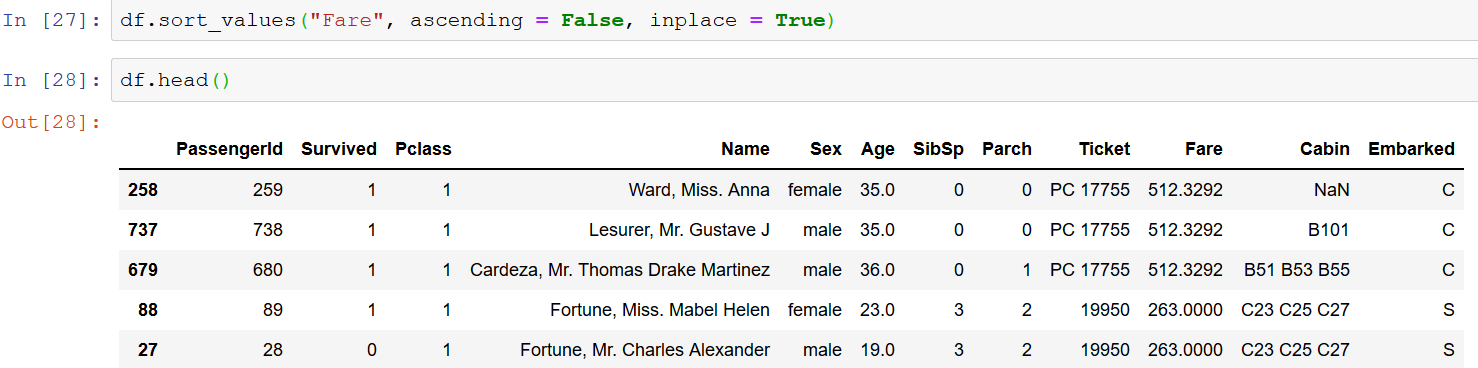The height and width of the screenshot is (368, 1478).
Task: Click the Age column header
Action: [878, 149]
